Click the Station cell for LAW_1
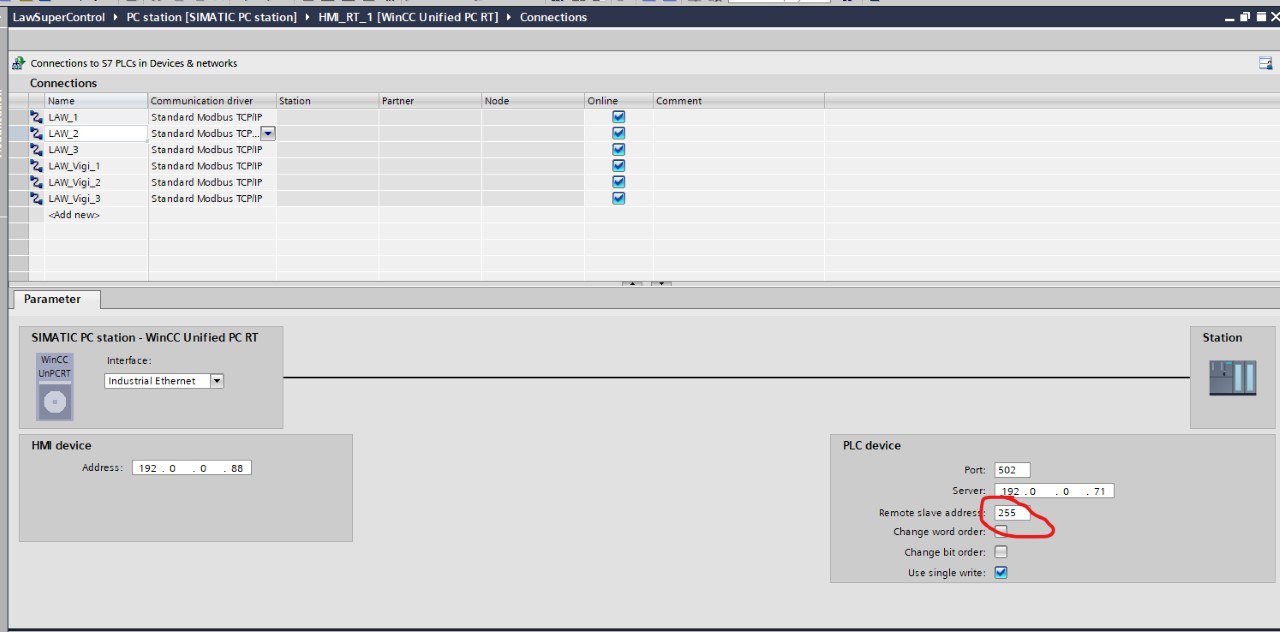The width and height of the screenshot is (1280, 632). pyautogui.click(x=327, y=117)
